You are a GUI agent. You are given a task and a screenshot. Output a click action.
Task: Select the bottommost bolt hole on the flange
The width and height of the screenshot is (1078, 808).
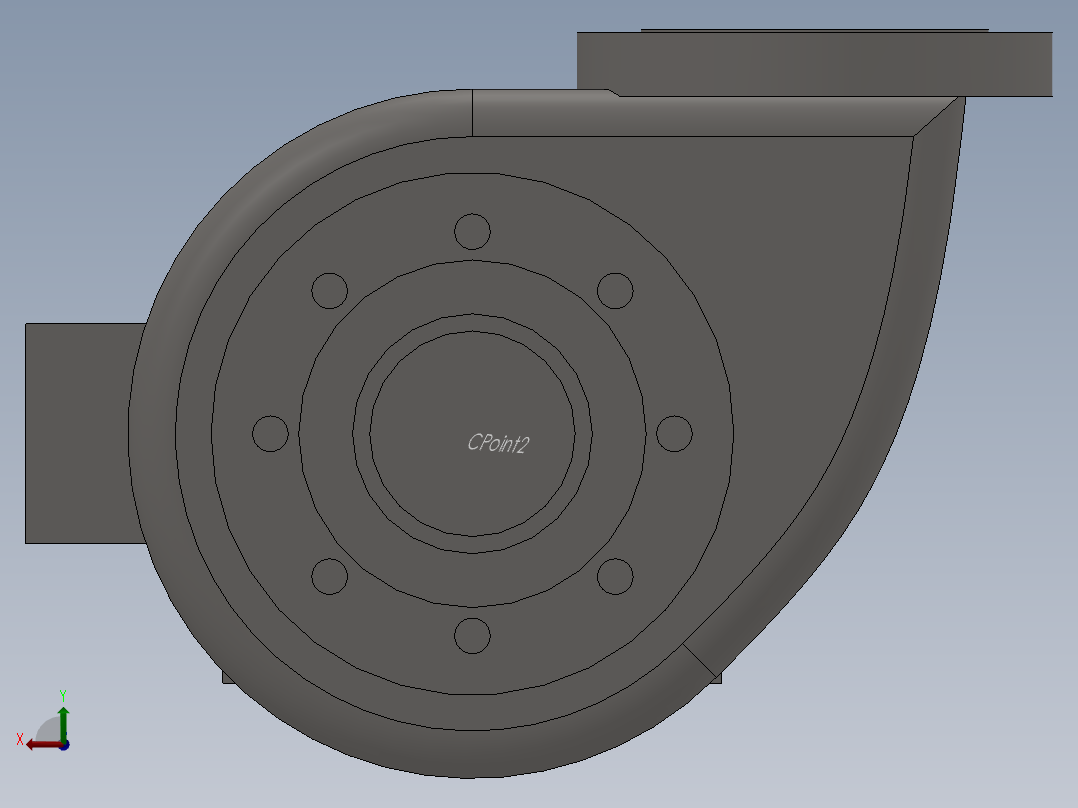point(470,634)
